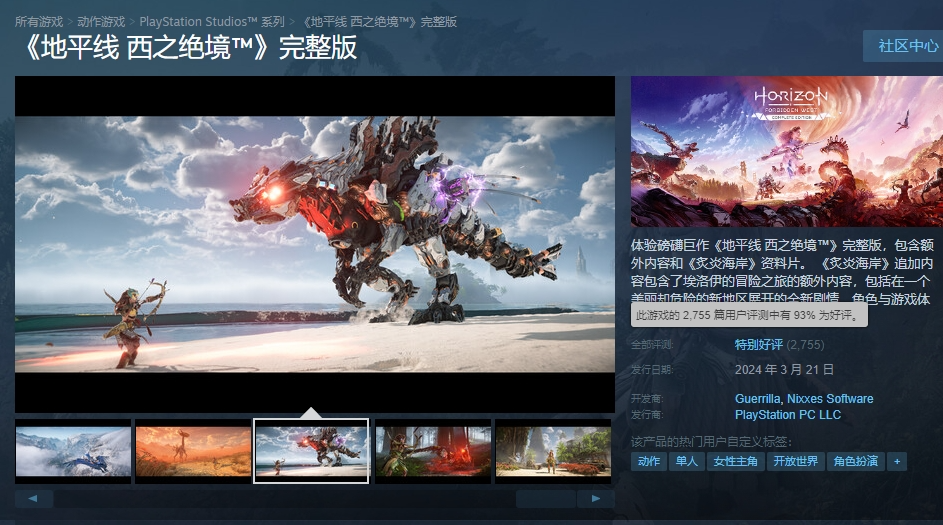Open the 动作游戏 breadcrumb link
943x525 pixels.
click(101, 22)
